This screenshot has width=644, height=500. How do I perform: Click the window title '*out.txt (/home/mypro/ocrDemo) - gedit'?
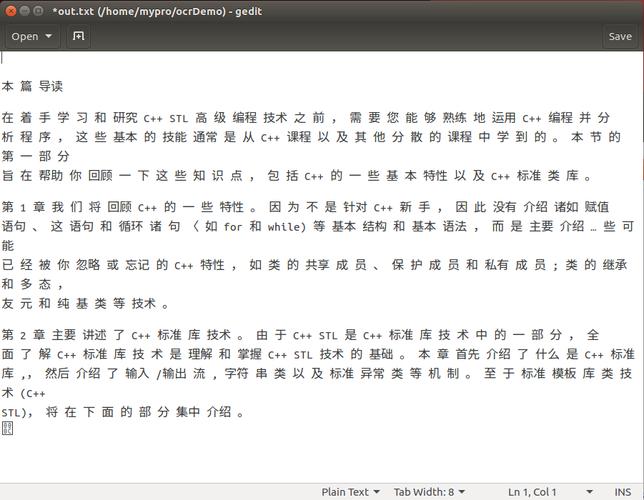click(157, 11)
